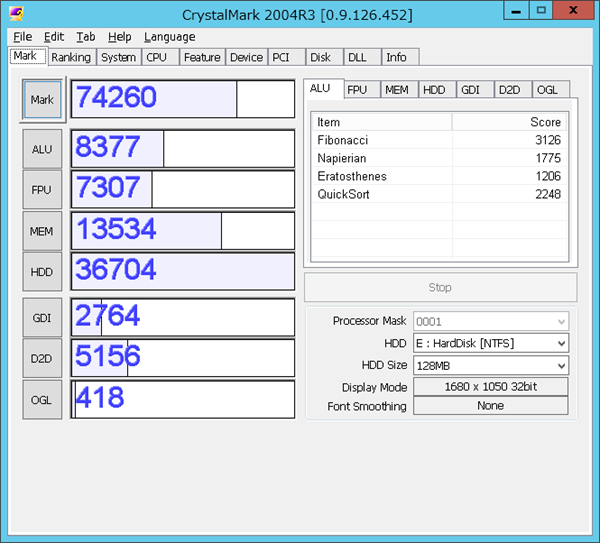Open the Edit menu

coord(54,37)
